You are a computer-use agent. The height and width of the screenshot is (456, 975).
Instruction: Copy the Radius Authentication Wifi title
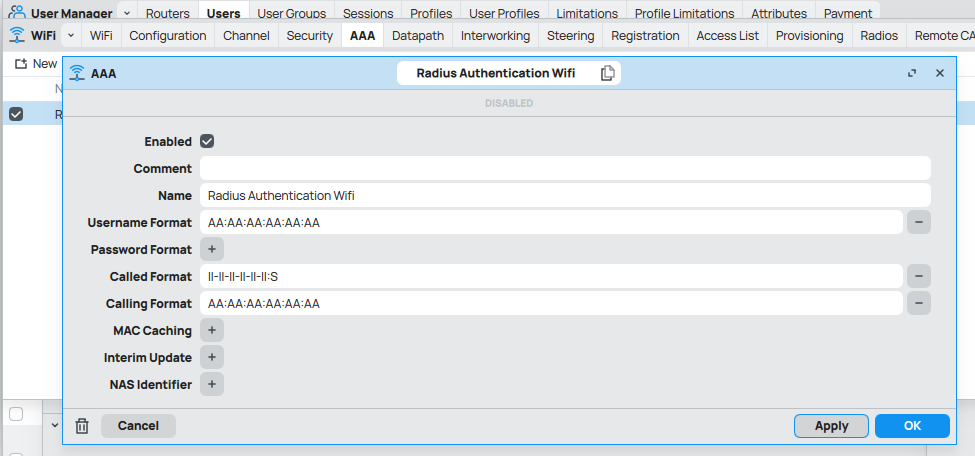click(608, 73)
